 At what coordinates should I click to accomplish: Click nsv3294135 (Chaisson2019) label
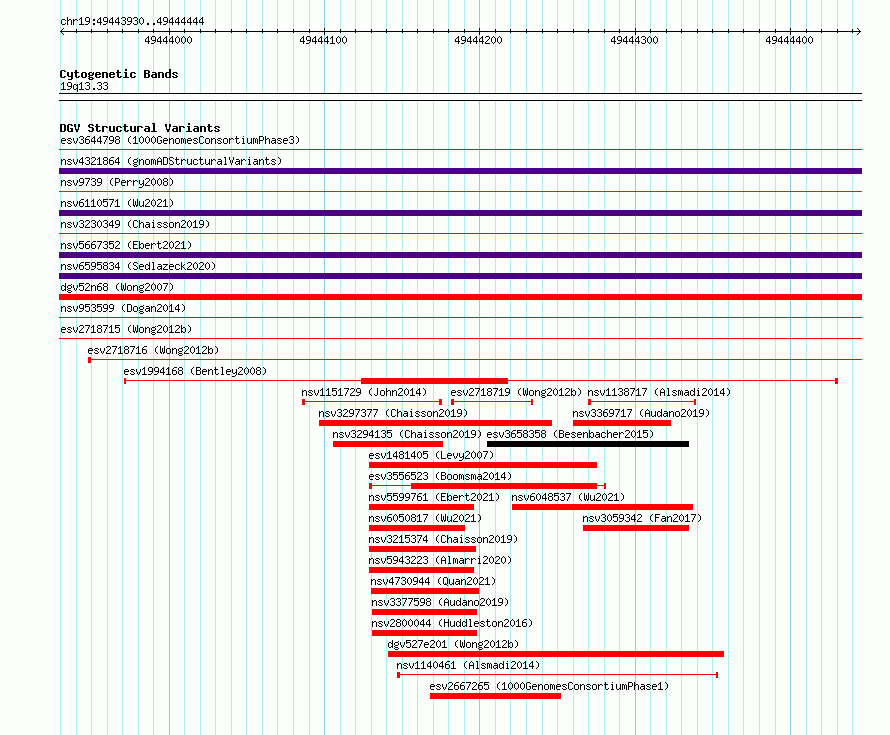tap(407, 434)
